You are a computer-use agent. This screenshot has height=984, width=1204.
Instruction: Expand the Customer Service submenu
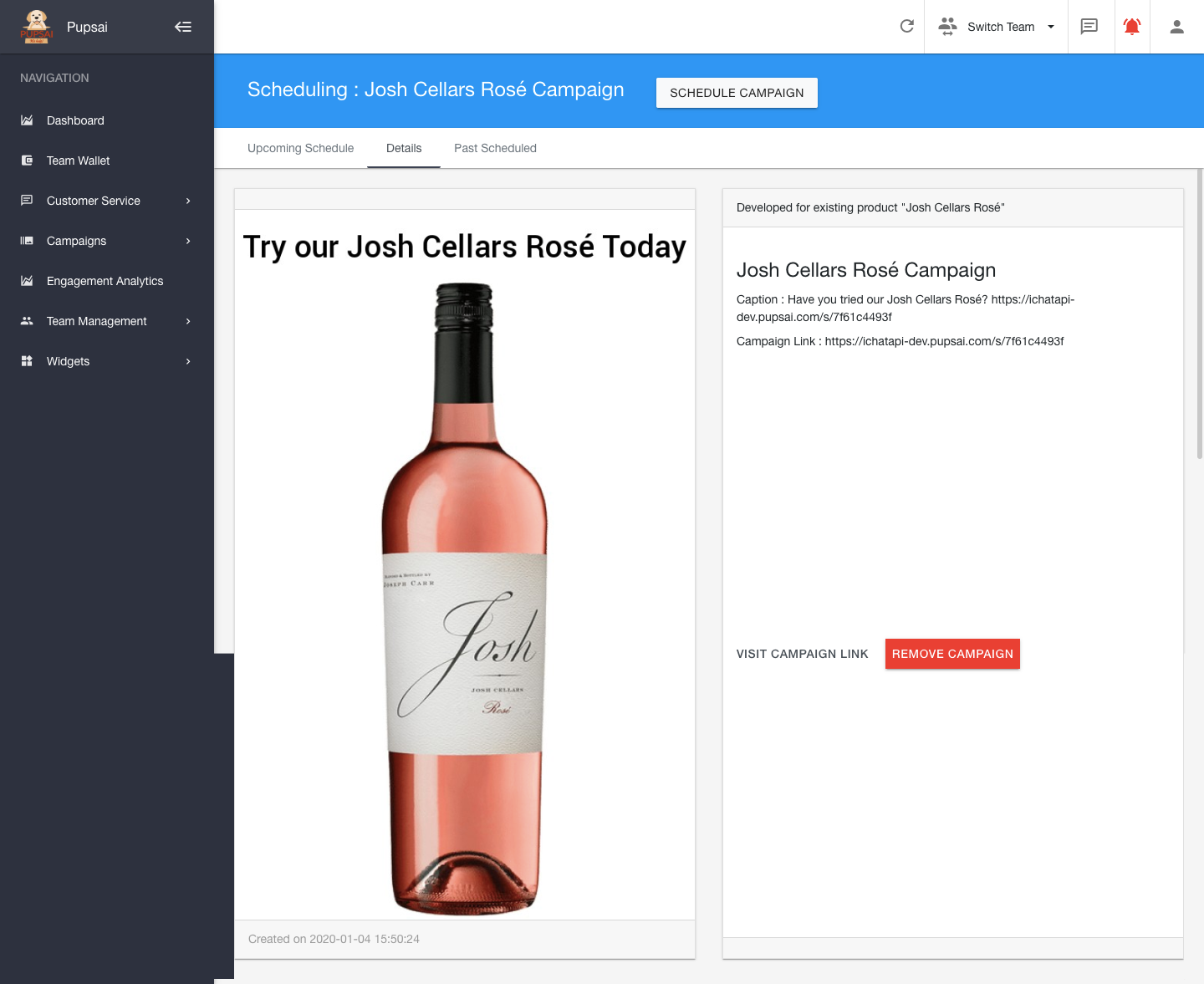[x=188, y=201]
